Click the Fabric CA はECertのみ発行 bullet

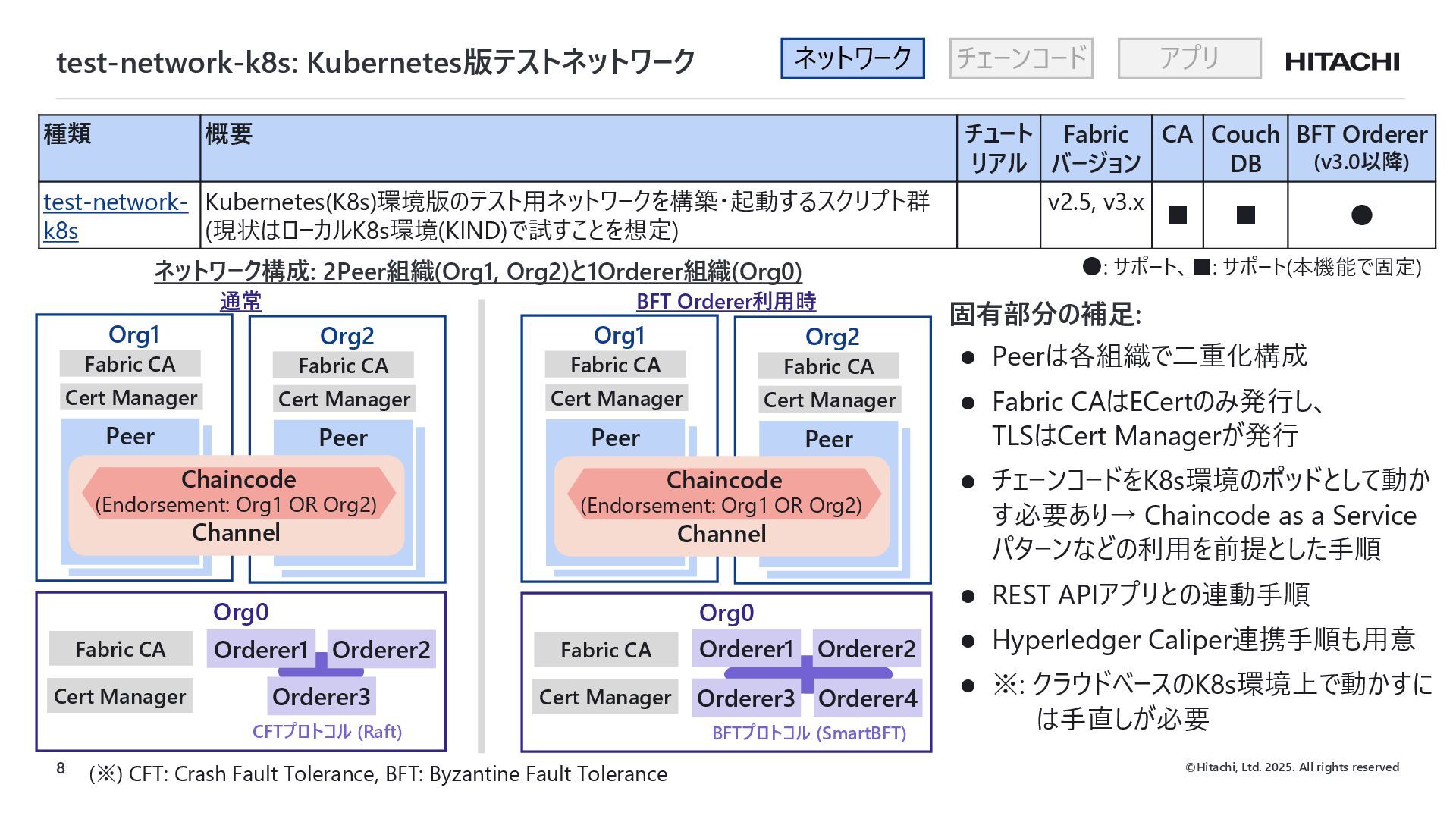tap(1158, 418)
